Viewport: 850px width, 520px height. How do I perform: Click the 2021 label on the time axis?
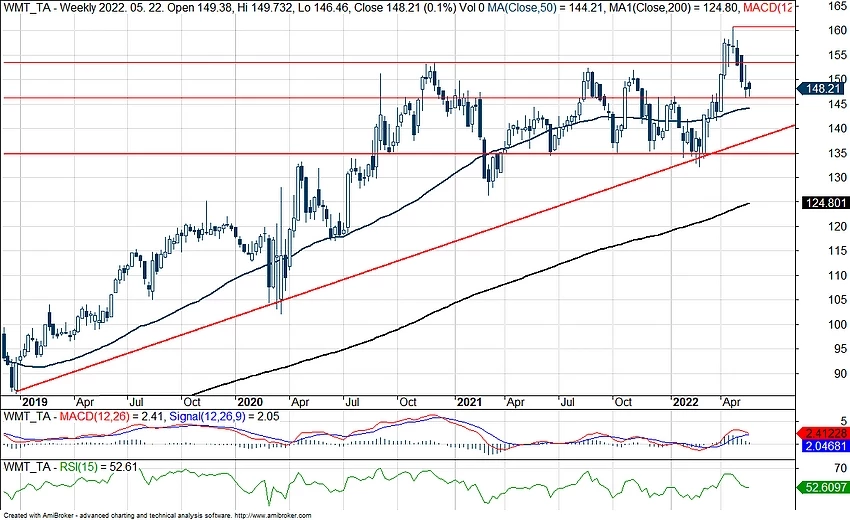point(469,402)
